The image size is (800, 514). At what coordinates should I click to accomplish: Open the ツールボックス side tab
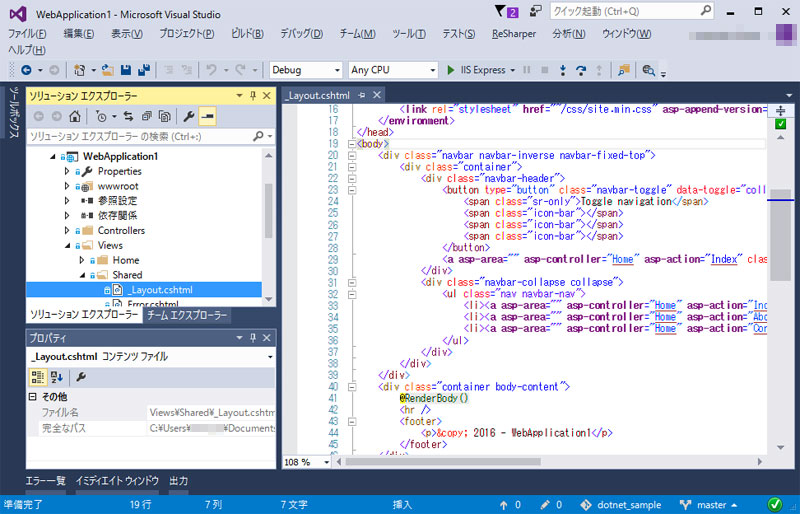tap(14, 111)
